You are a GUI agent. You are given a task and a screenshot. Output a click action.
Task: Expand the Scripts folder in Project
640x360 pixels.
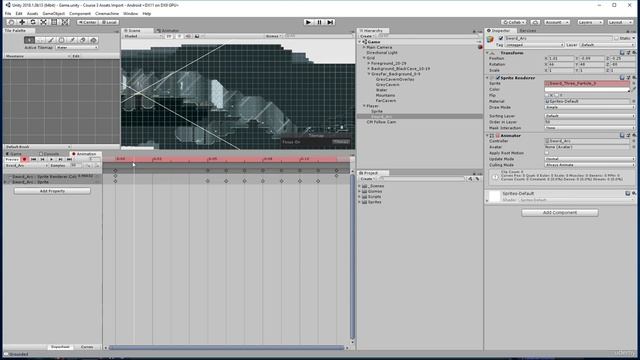pyautogui.click(x=360, y=197)
